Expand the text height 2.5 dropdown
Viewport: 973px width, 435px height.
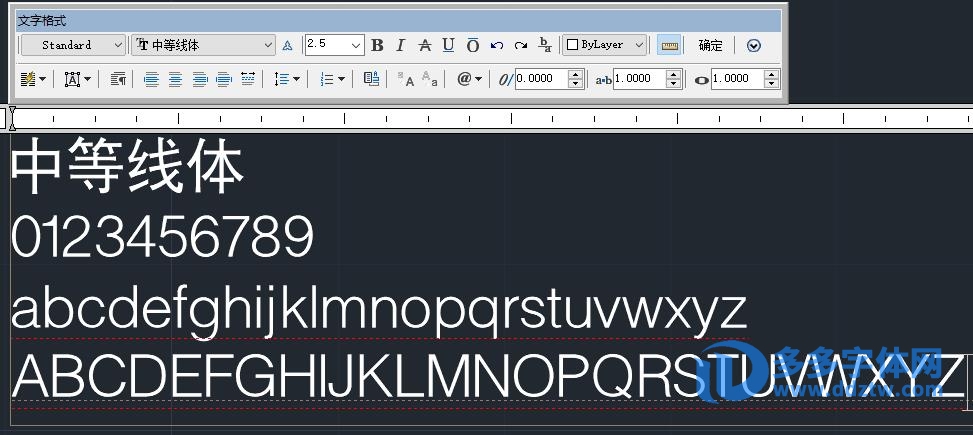point(356,45)
